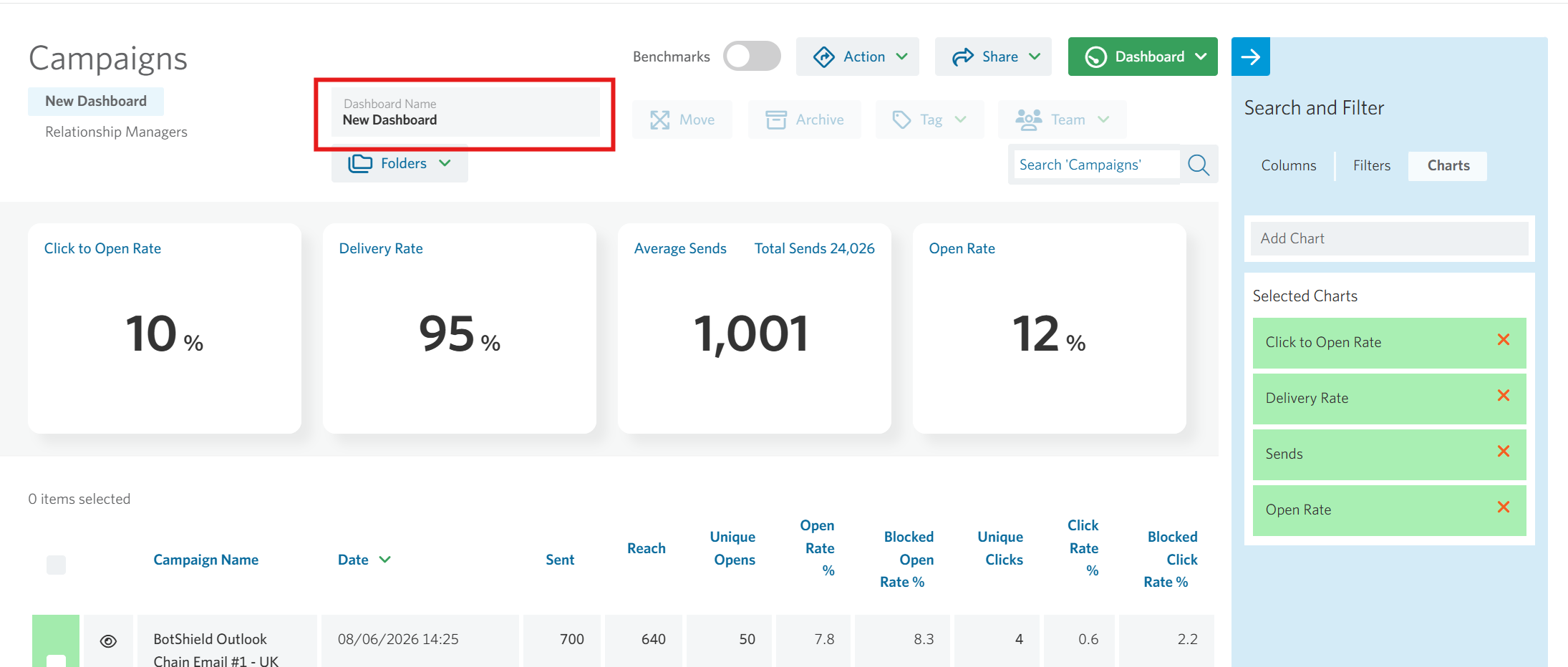Click the Share arrow icon
1568x667 pixels.
tap(963, 57)
